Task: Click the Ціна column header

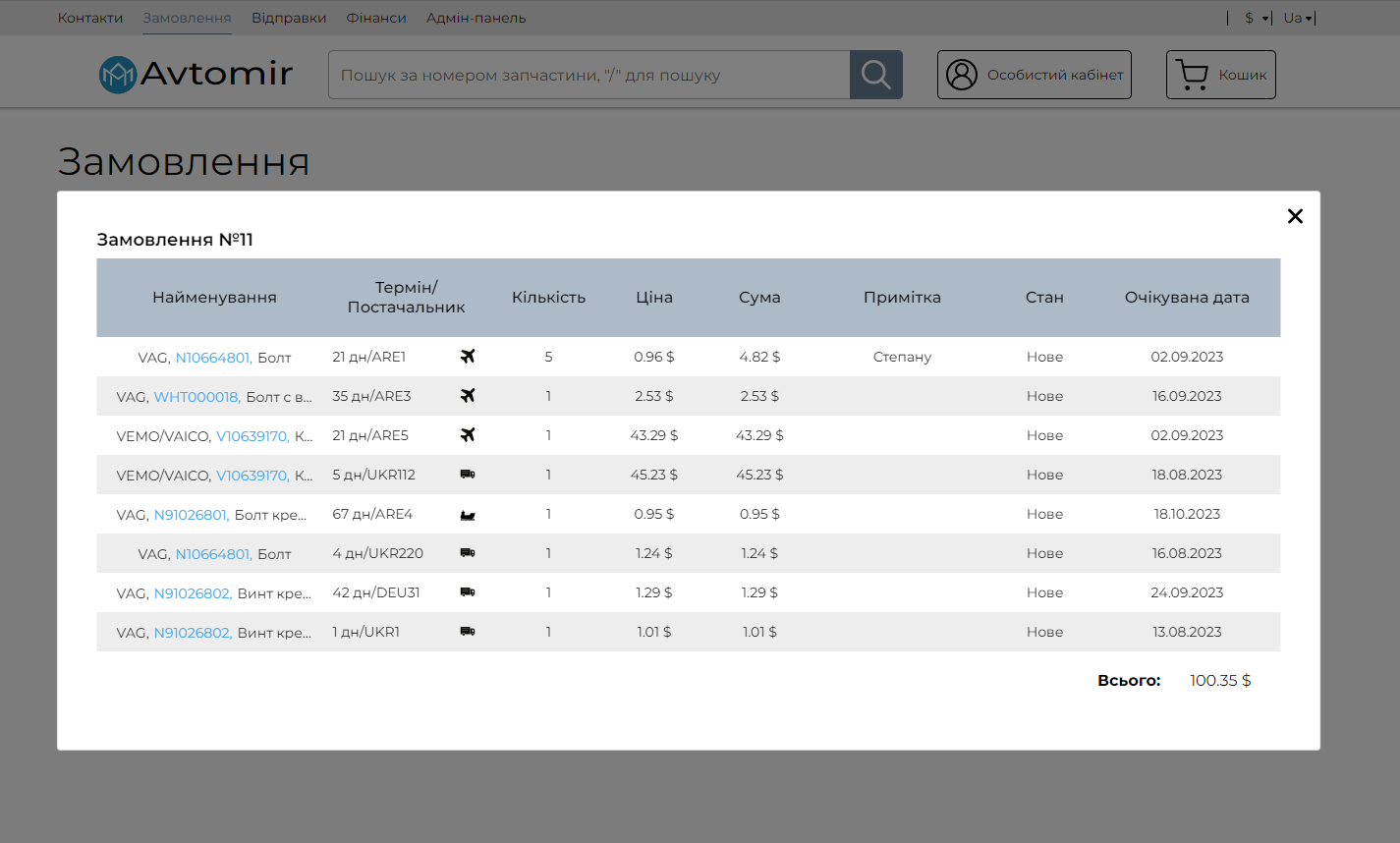Action: [654, 298]
